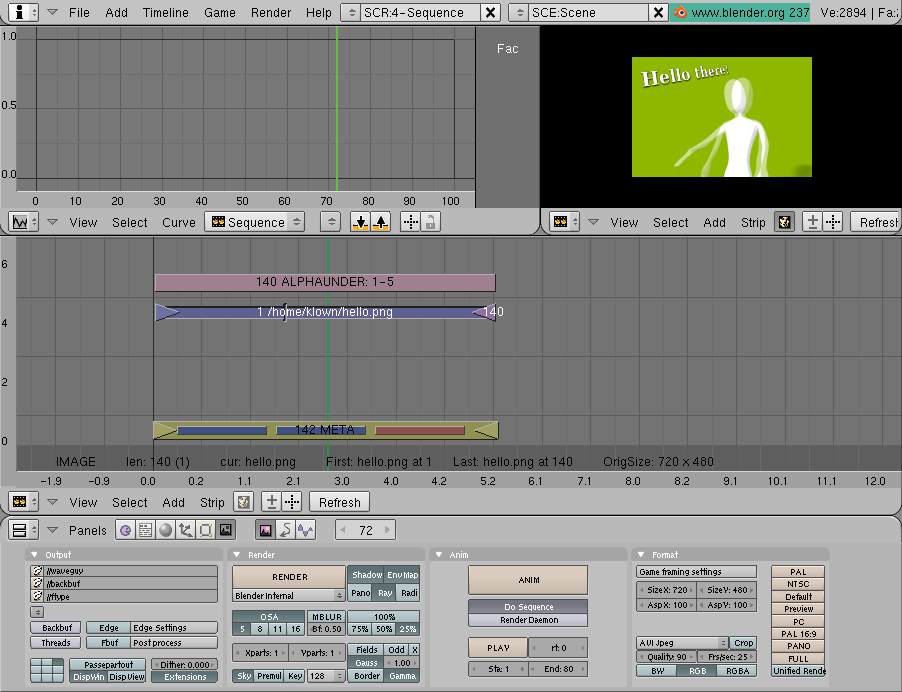The image size is (902, 692).
Task: Select the Shading context sphere icon
Action: (165, 530)
